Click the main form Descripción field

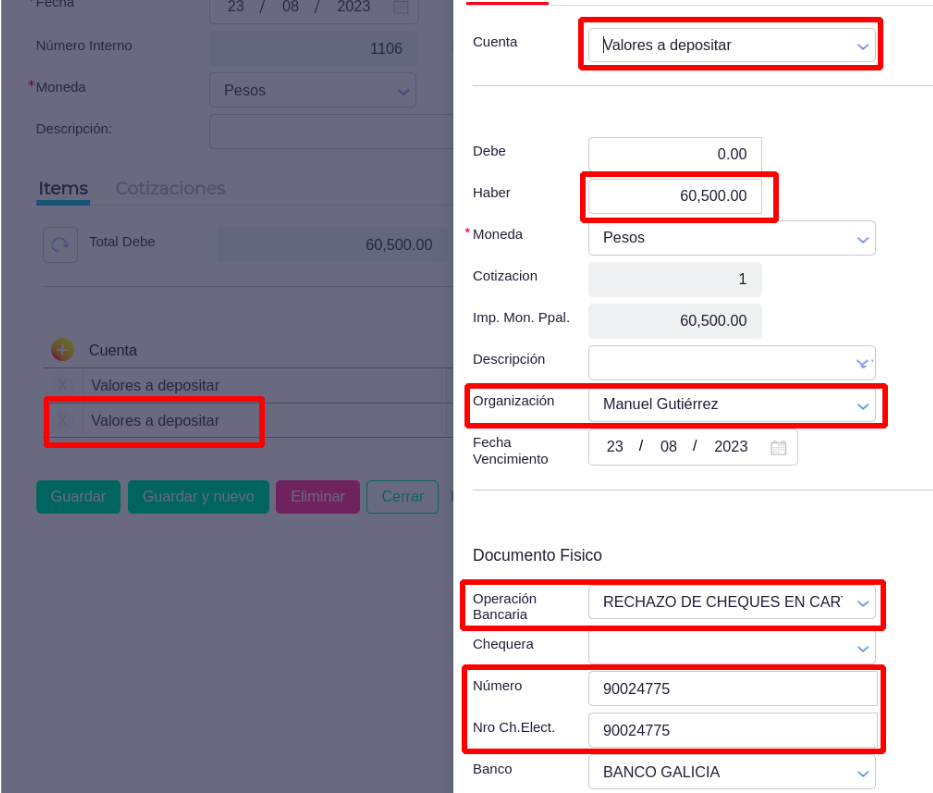pos(331,131)
